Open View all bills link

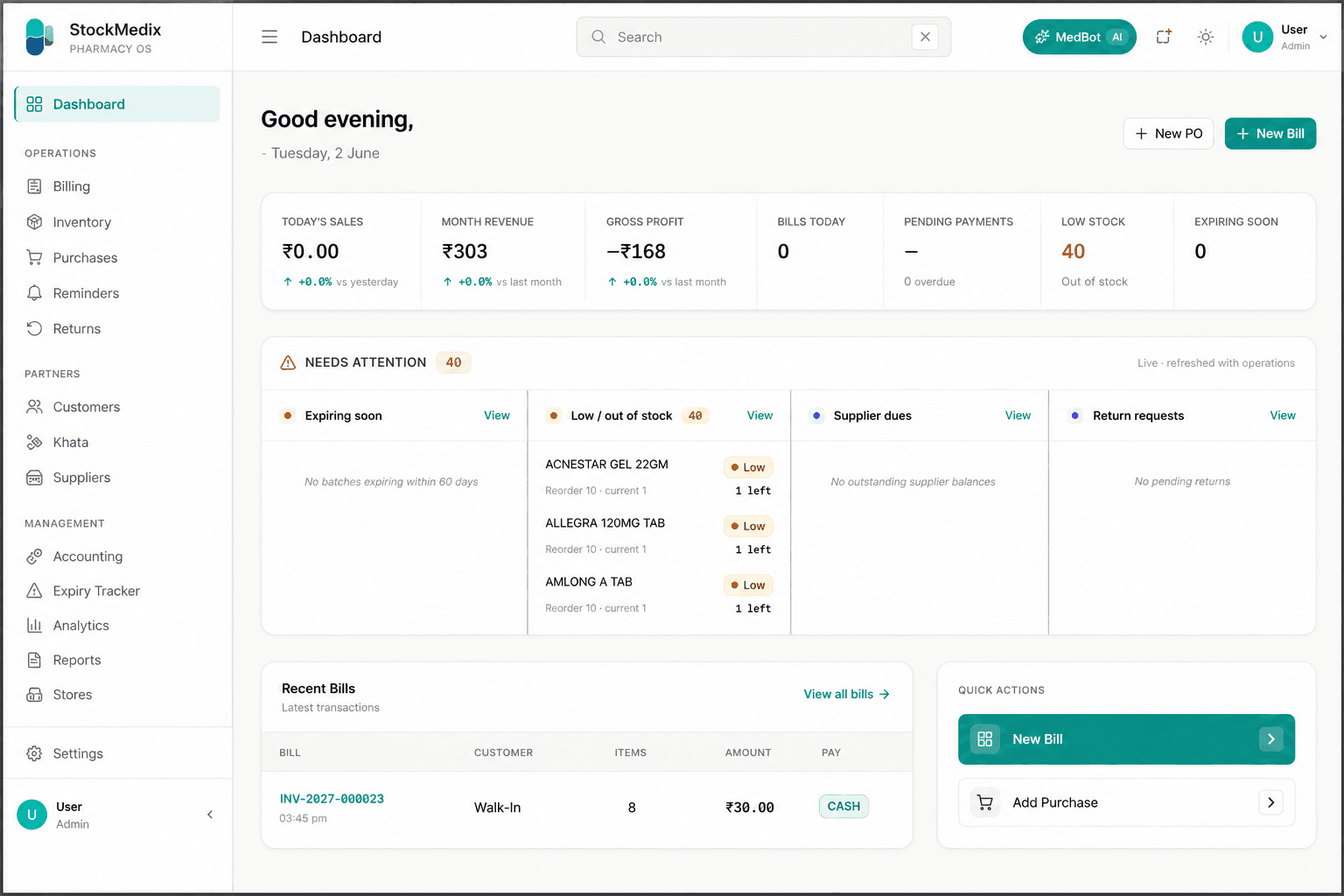847,694
